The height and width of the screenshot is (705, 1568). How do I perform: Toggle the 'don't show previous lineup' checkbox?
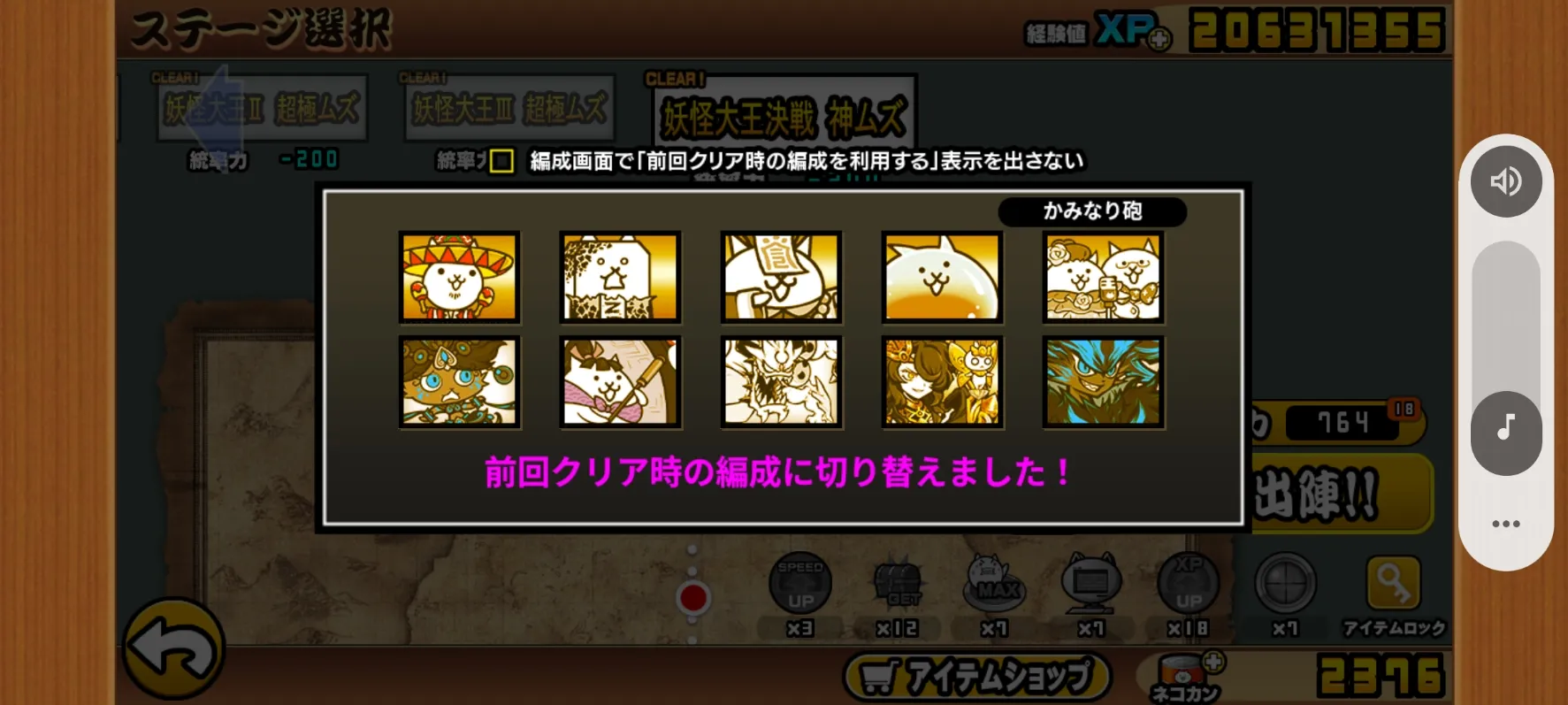[501, 161]
